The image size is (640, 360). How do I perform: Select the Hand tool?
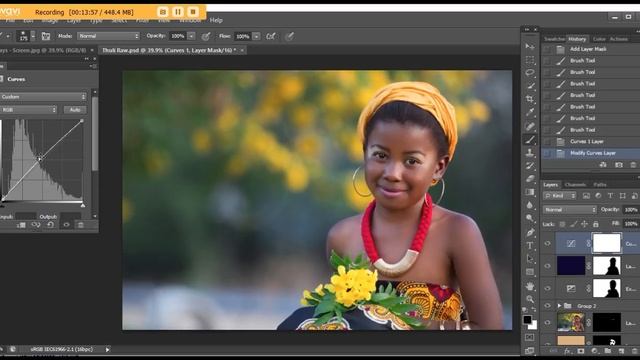(530, 286)
